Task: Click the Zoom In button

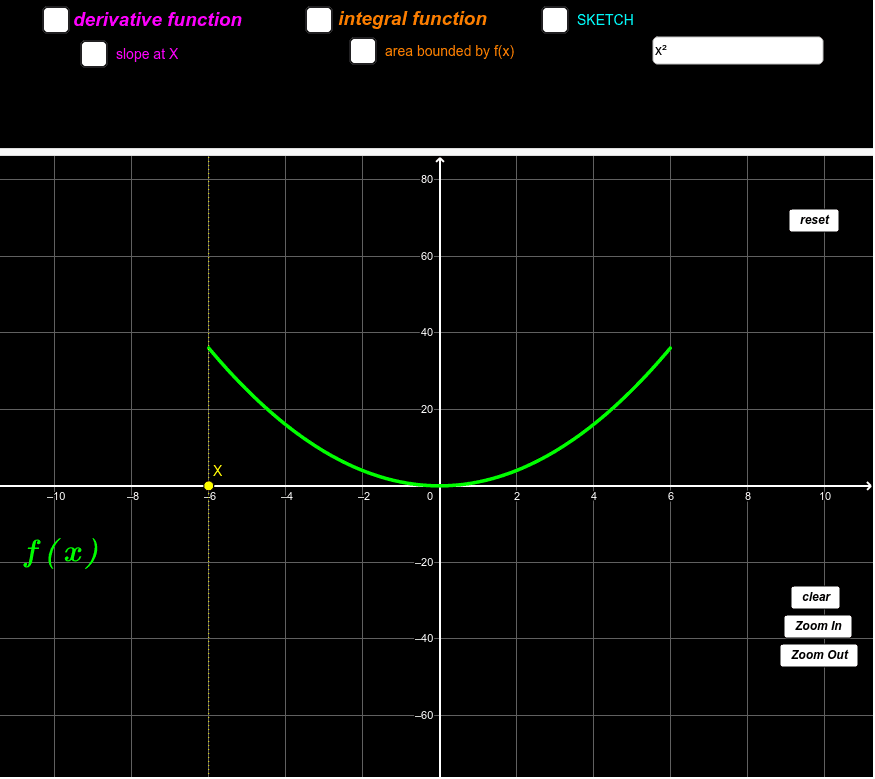Action: (x=818, y=626)
